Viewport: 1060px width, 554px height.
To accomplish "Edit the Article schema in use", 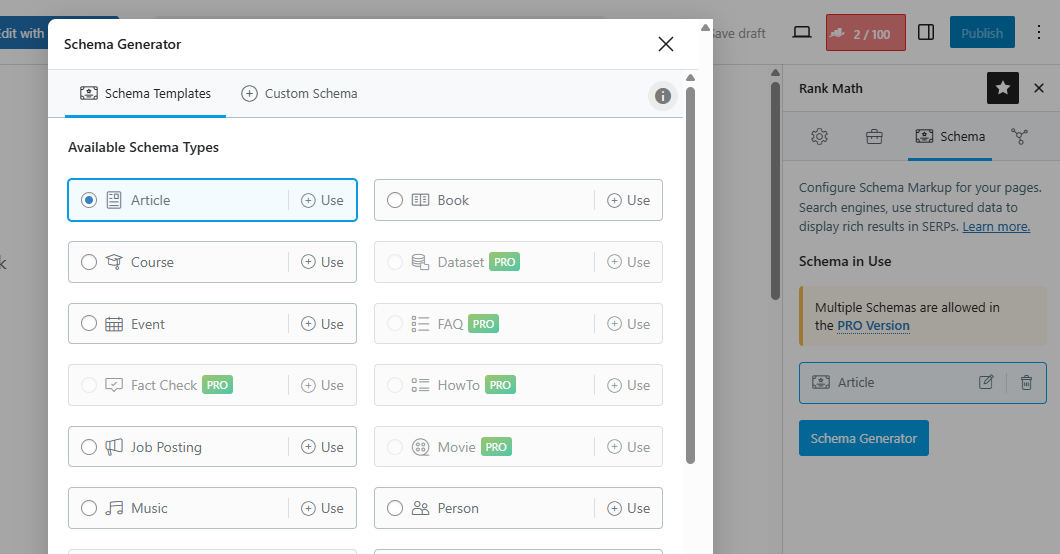I will click(x=986, y=382).
